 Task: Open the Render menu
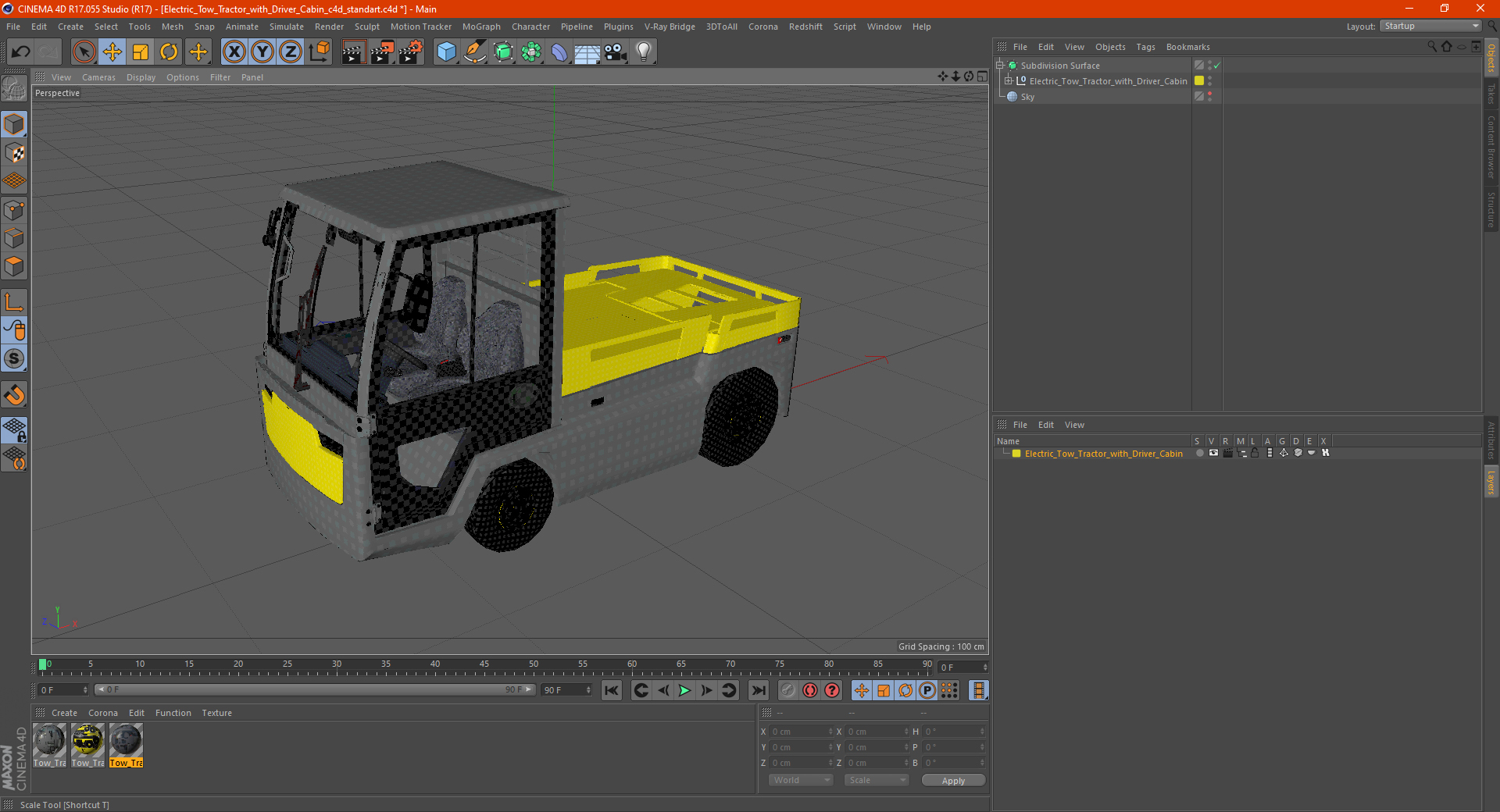[x=329, y=27]
